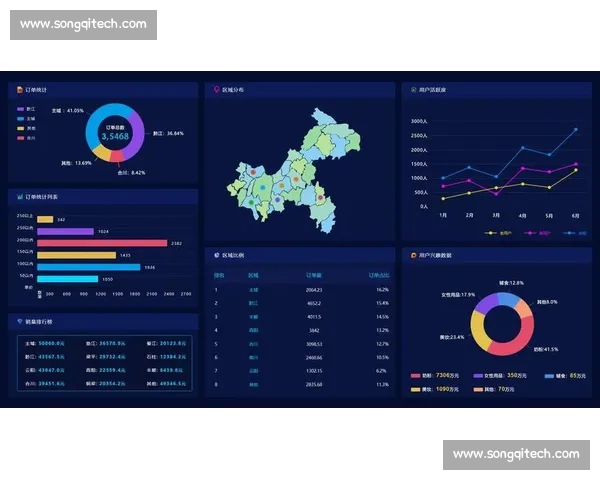Click the location pin icon beside 区域分布

216,90
